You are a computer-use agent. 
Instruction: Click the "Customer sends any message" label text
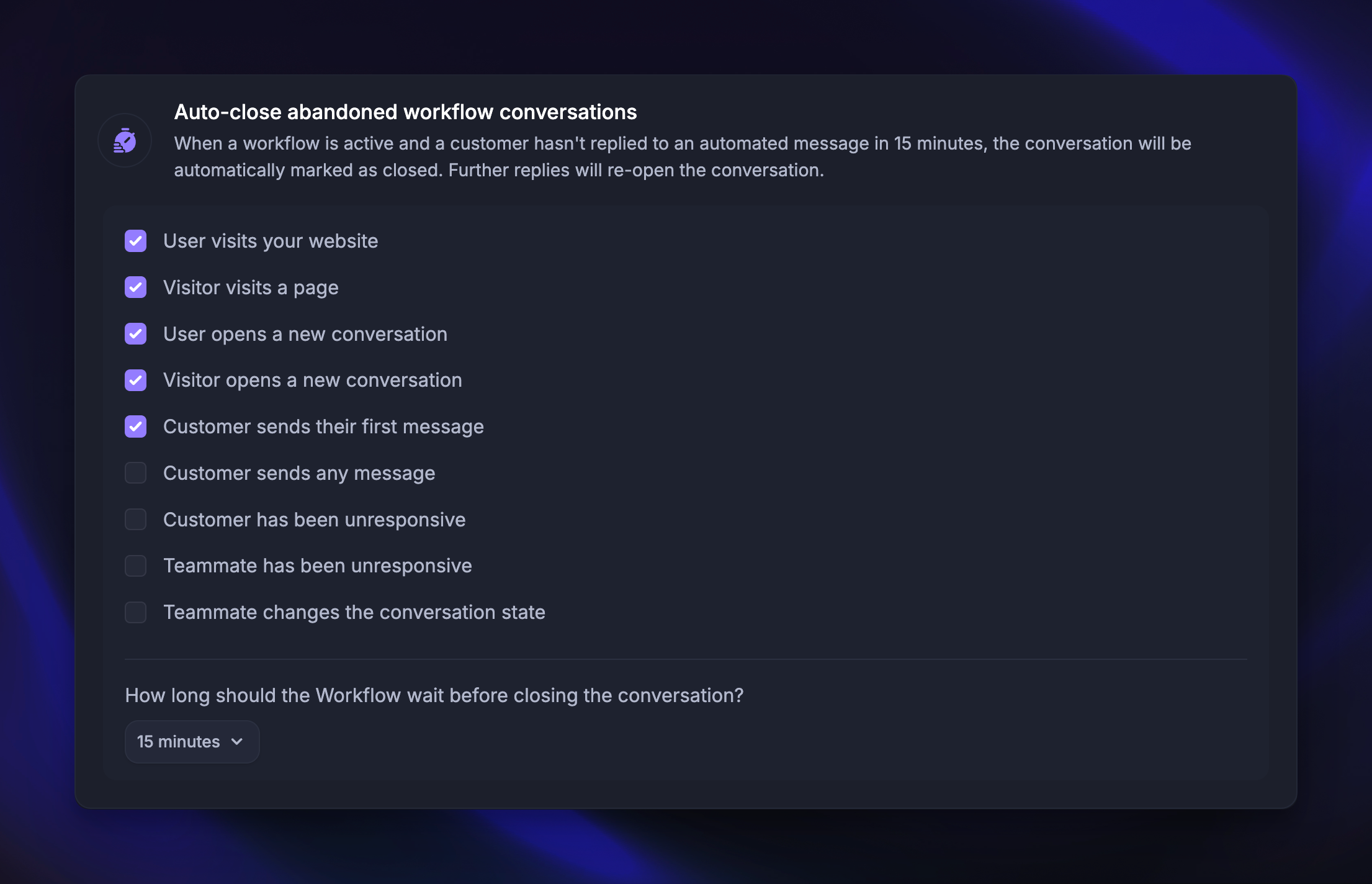pos(299,473)
